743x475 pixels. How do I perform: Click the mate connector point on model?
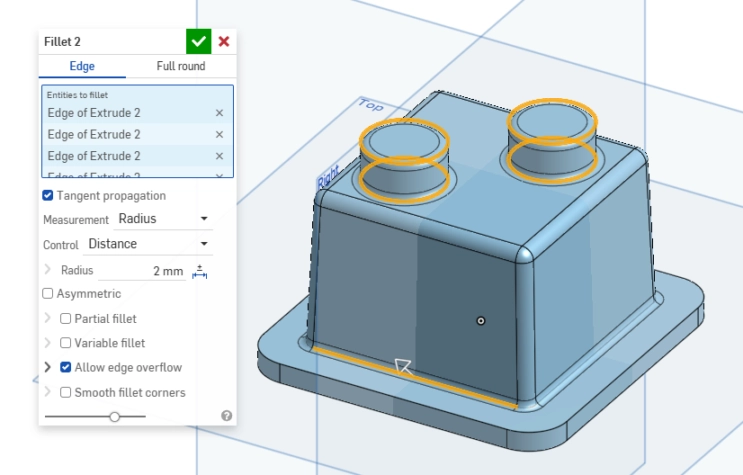tap(480, 321)
